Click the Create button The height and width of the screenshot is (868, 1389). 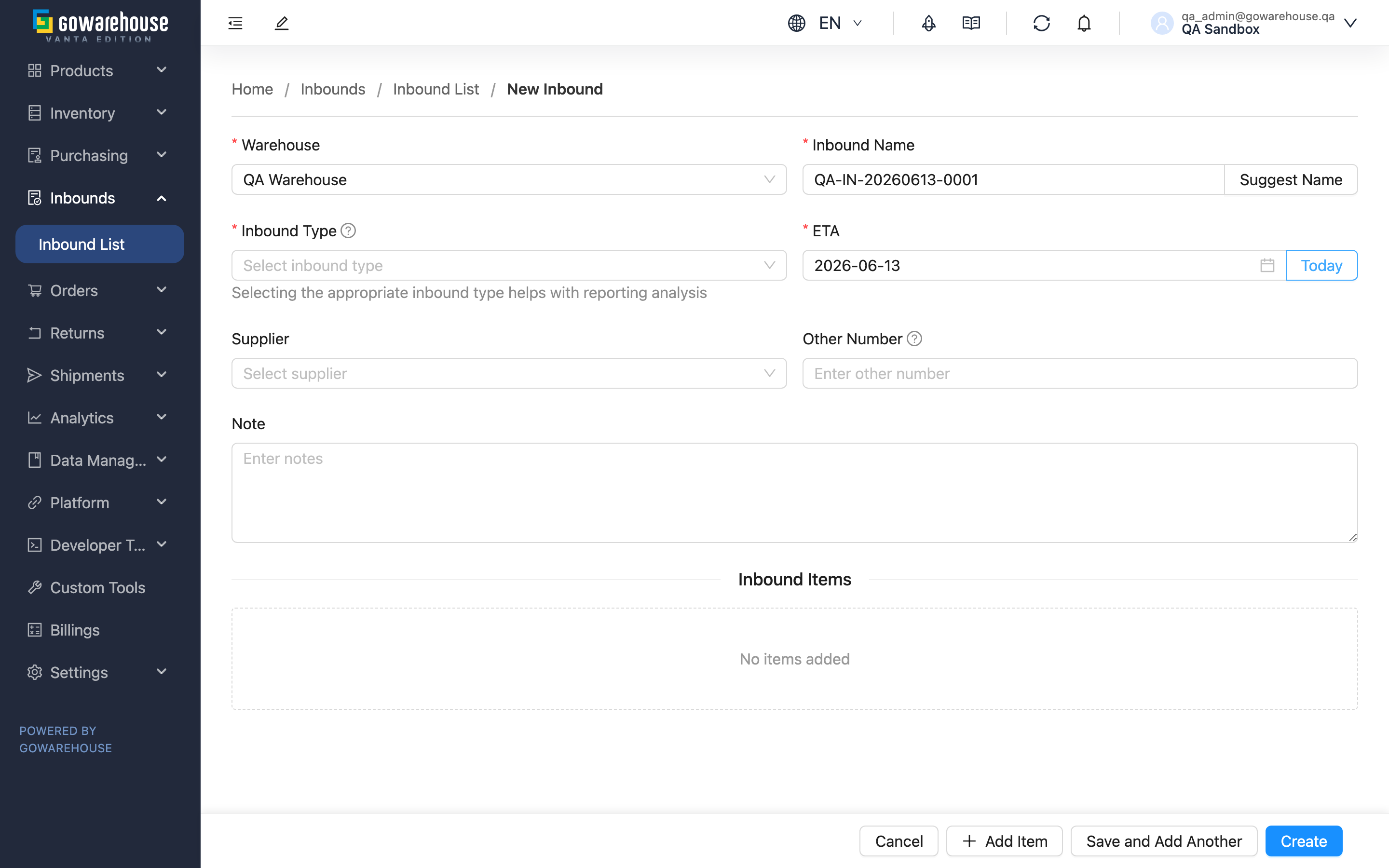(1304, 841)
